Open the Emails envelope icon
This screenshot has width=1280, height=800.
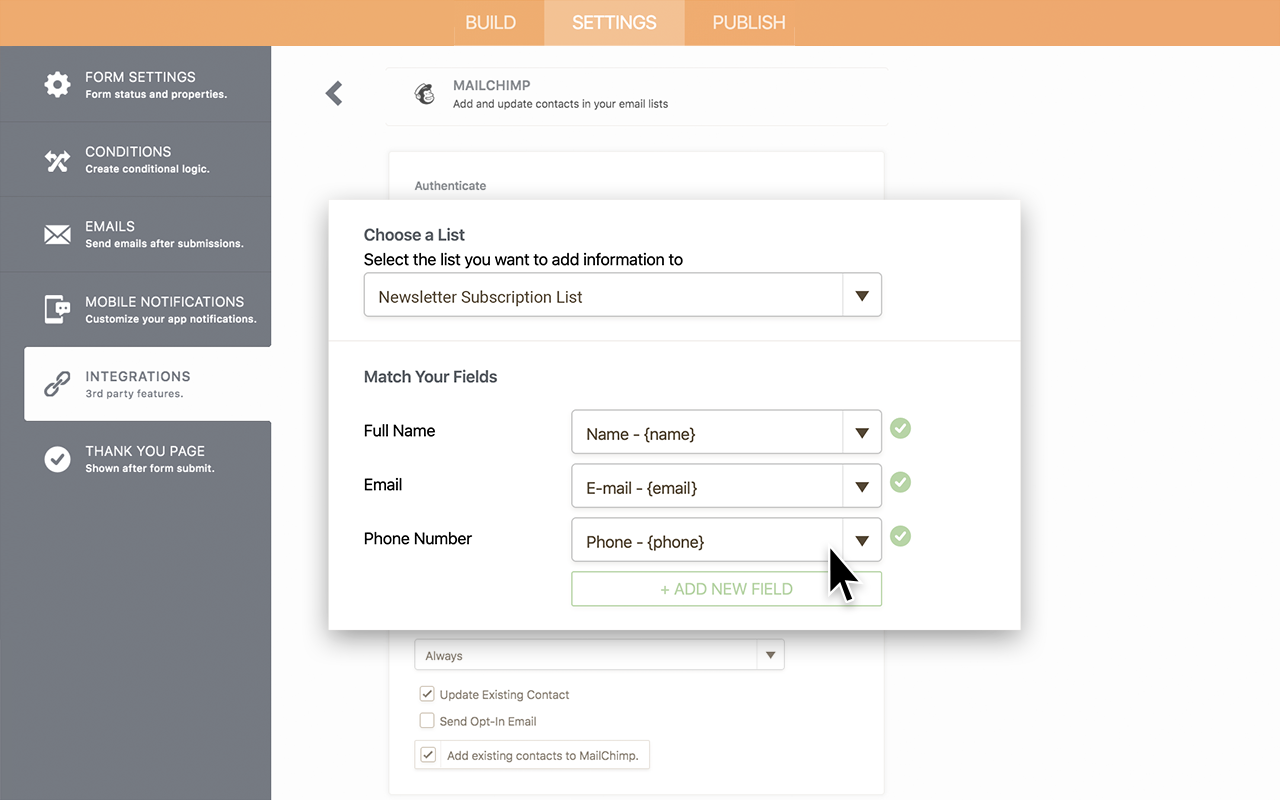tap(57, 234)
